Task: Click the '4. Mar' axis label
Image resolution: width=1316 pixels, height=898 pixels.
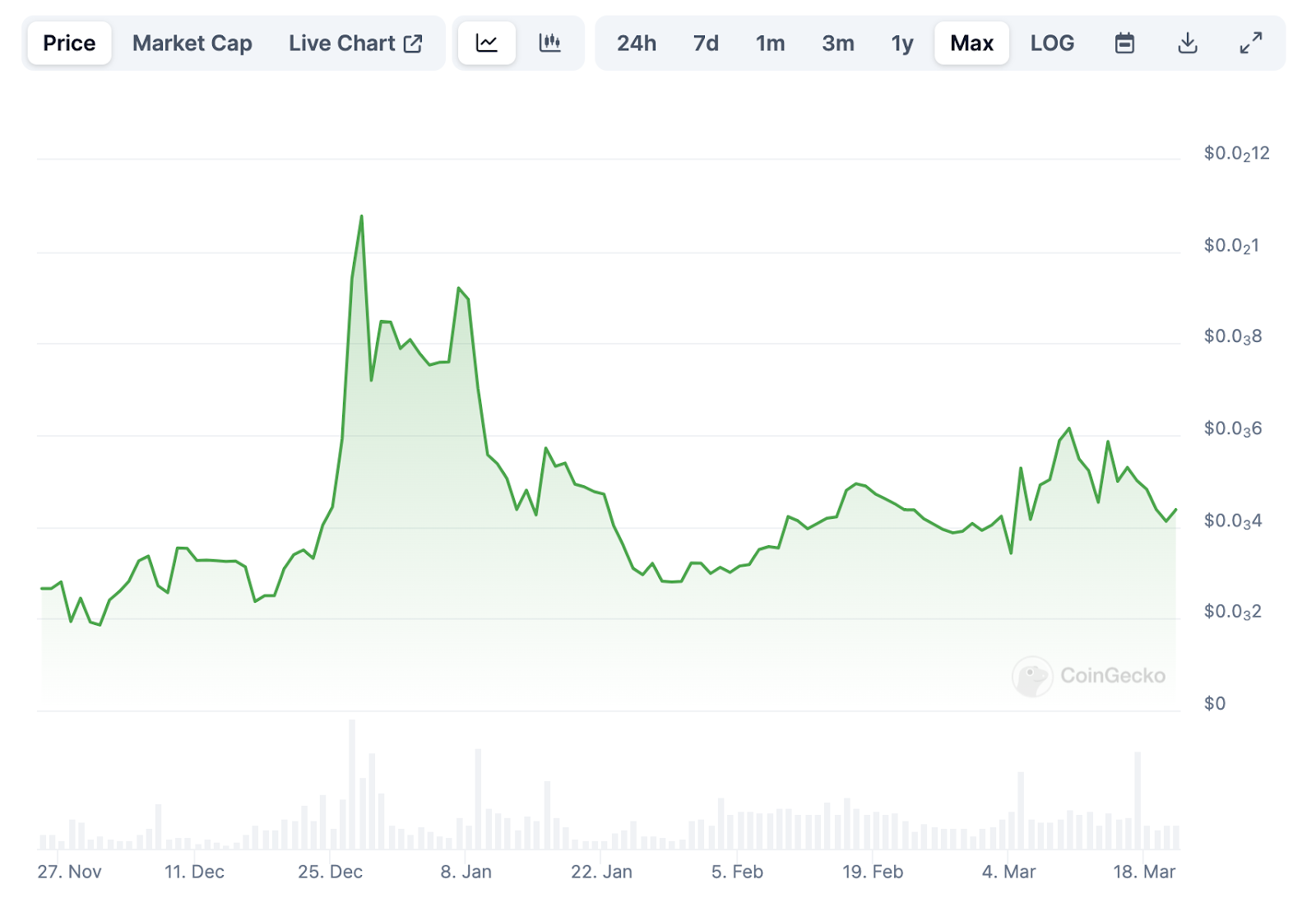Action: (1008, 872)
